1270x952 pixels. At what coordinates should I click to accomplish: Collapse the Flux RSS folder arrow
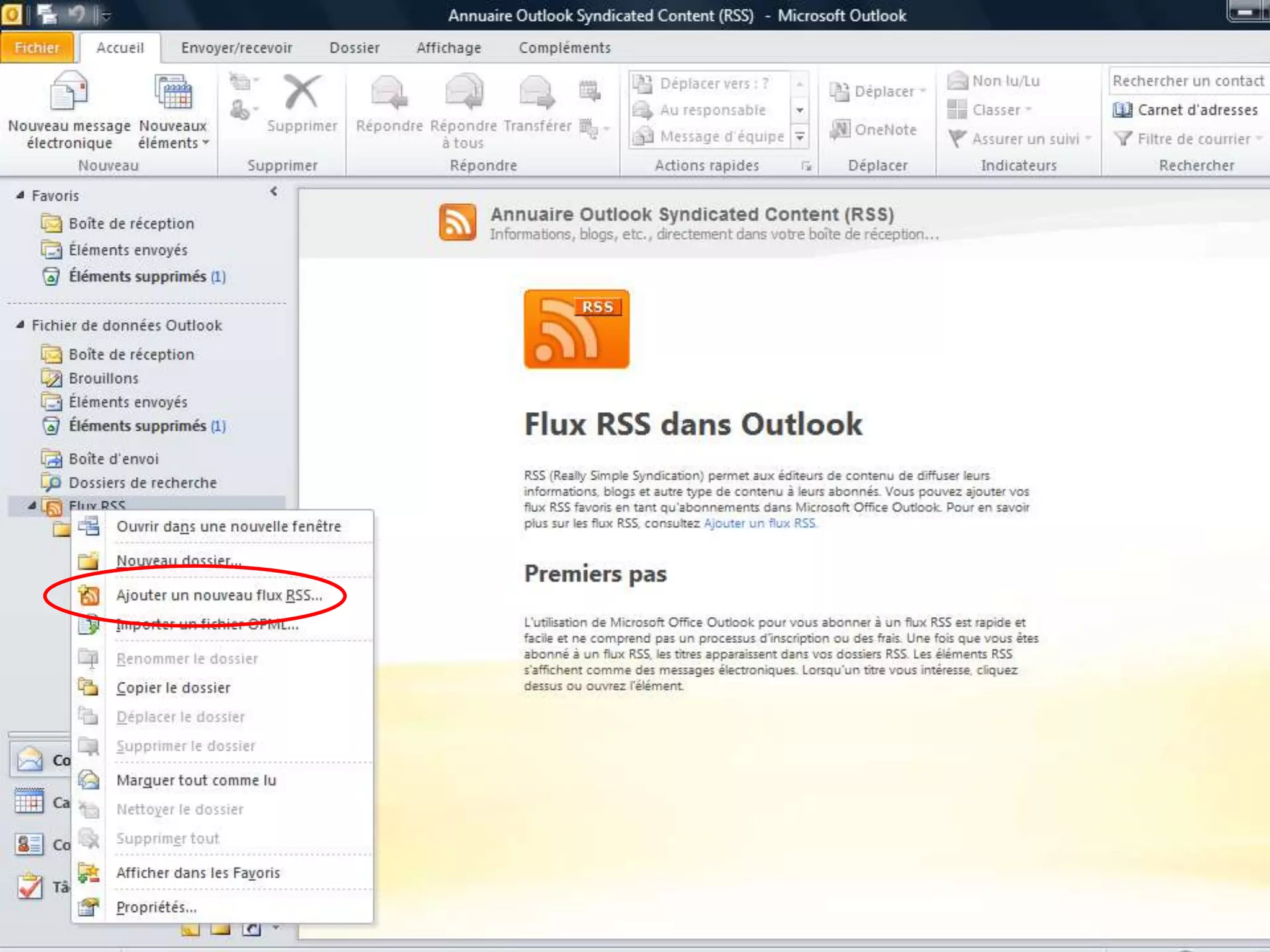pyautogui.click(x=32, y=505)
